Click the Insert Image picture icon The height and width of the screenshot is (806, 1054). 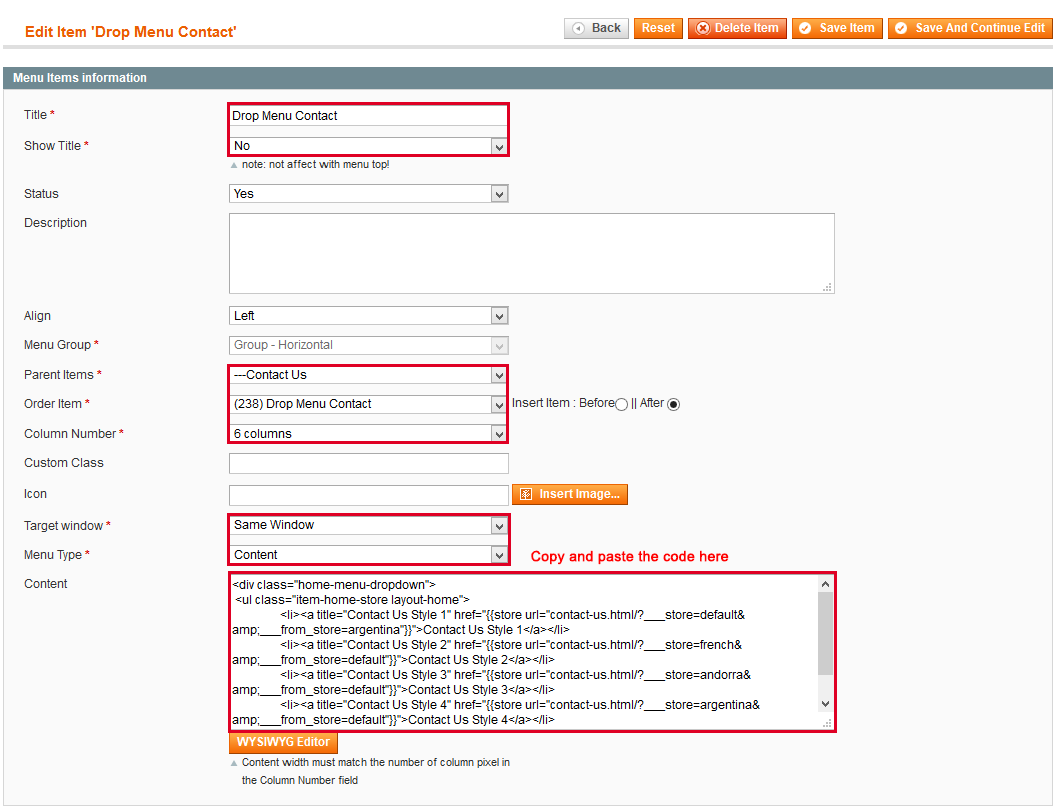tap(526, 494)
